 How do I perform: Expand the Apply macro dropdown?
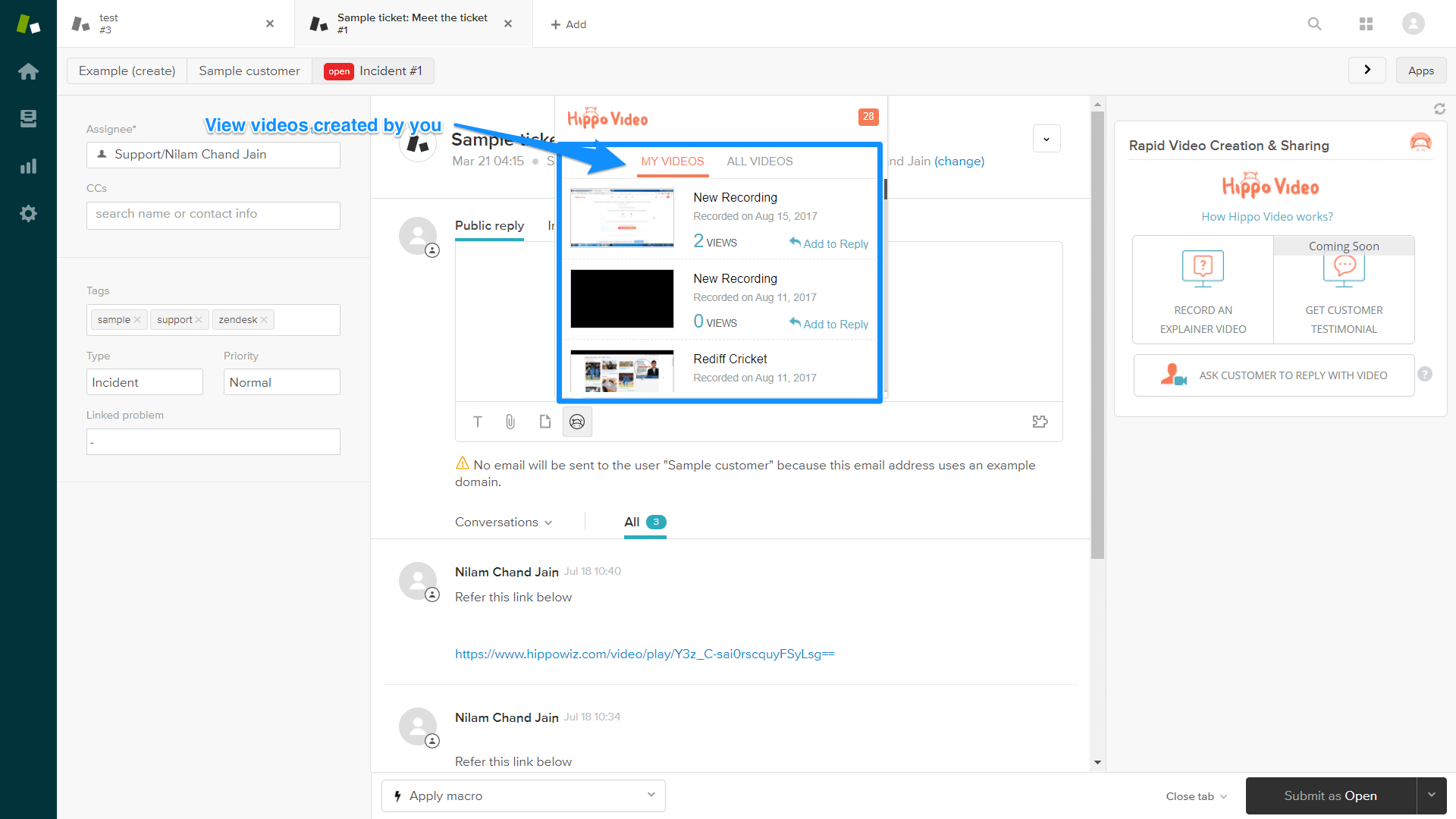point(523,795)
